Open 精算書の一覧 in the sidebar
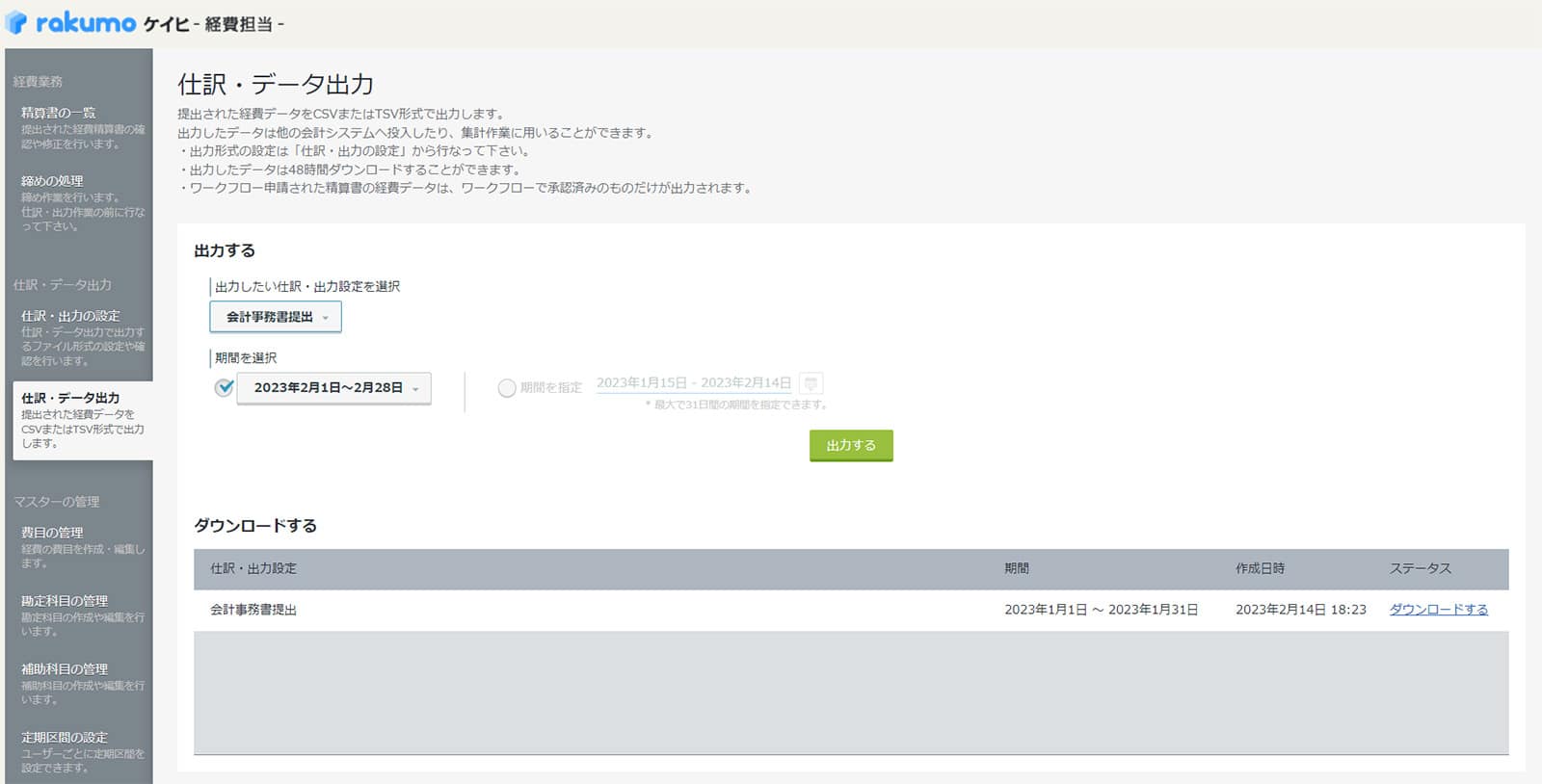1542x784 pixels. (59, 113)
